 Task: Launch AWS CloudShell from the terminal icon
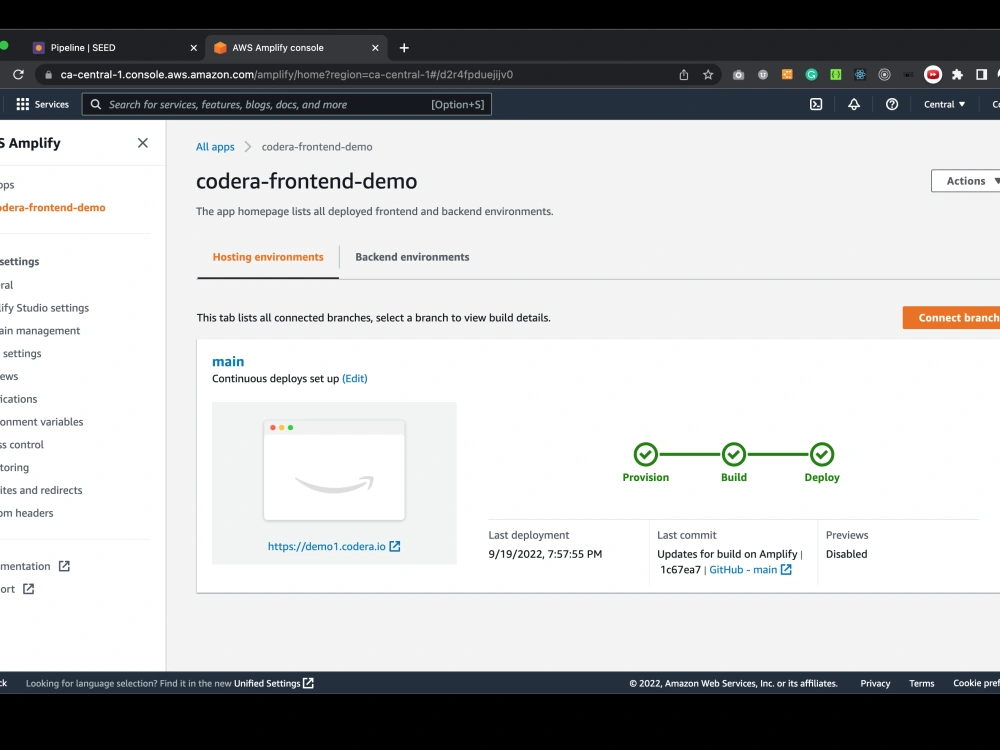tap(816, 104)
